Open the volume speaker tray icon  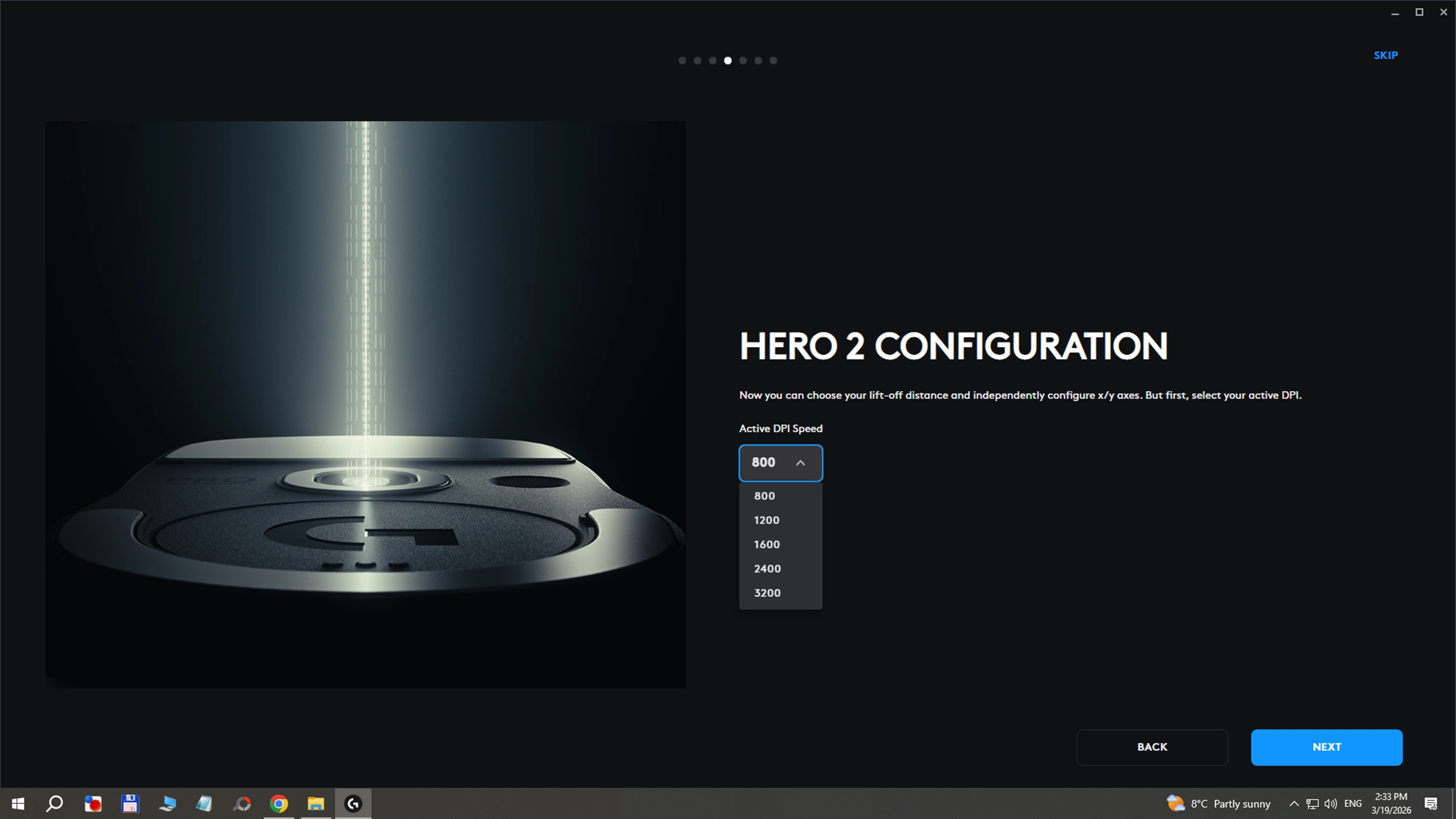(1330, 804)
